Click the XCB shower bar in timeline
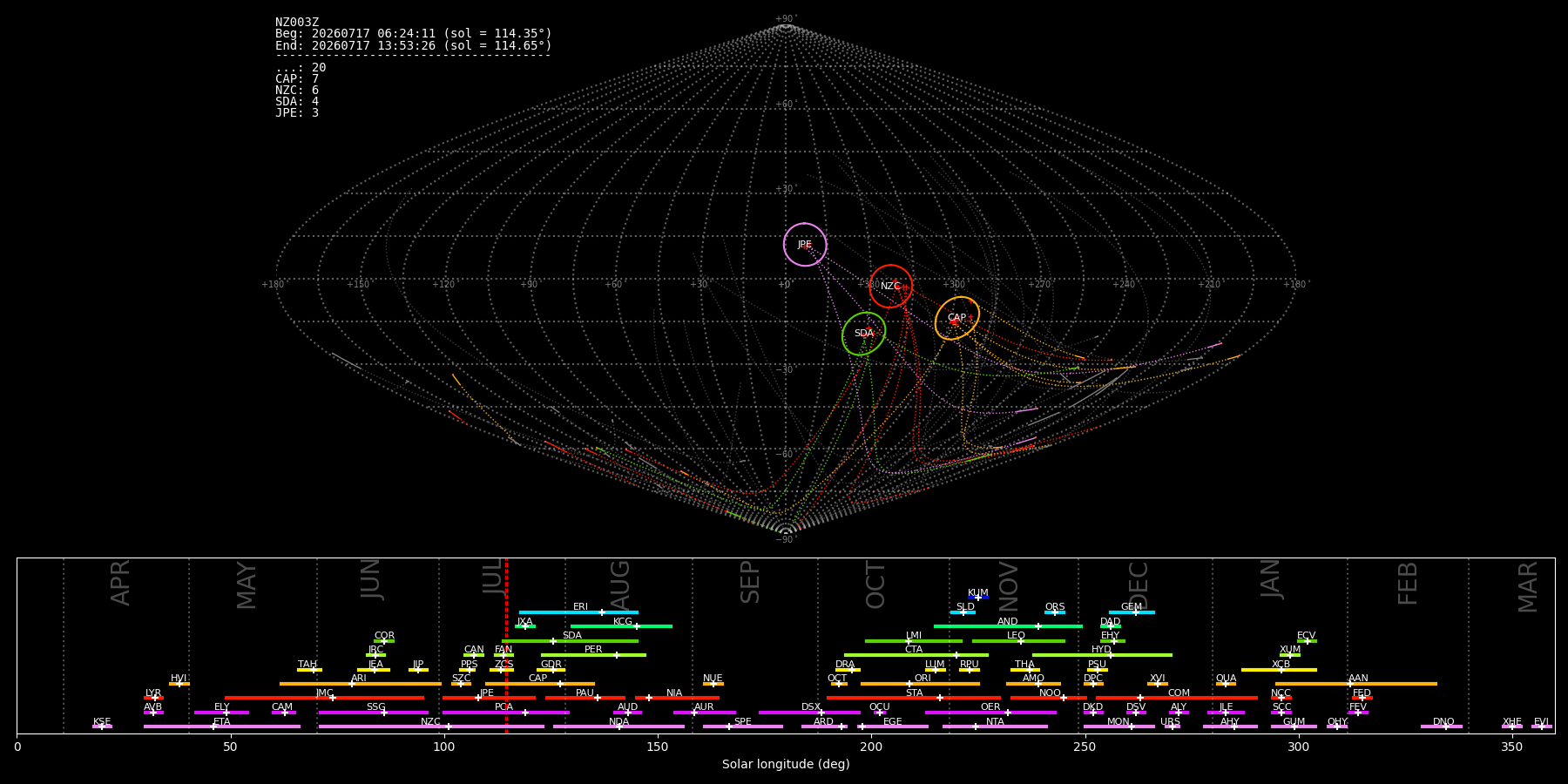 click(x=1279, y=670)
